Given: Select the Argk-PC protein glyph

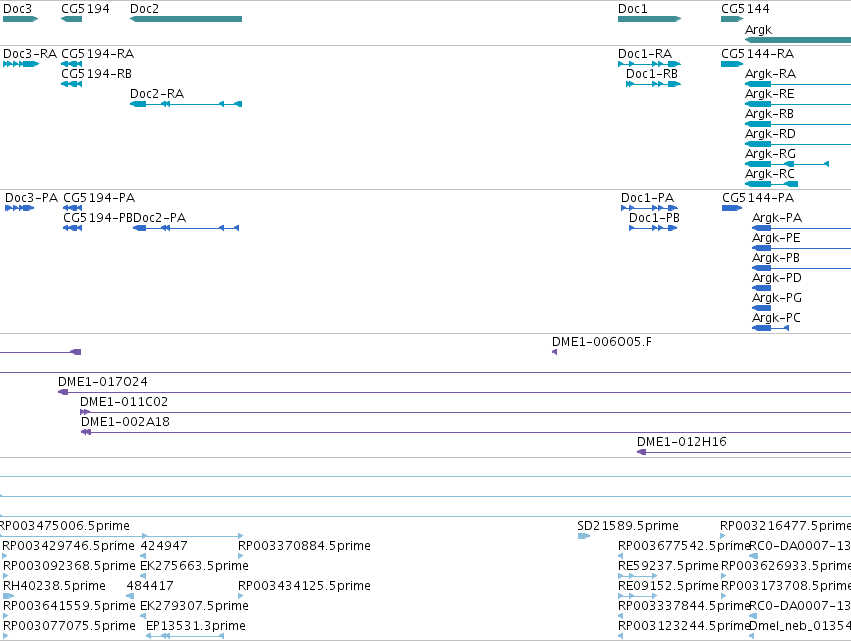Looking at the screenshot, I should [770, 328].
